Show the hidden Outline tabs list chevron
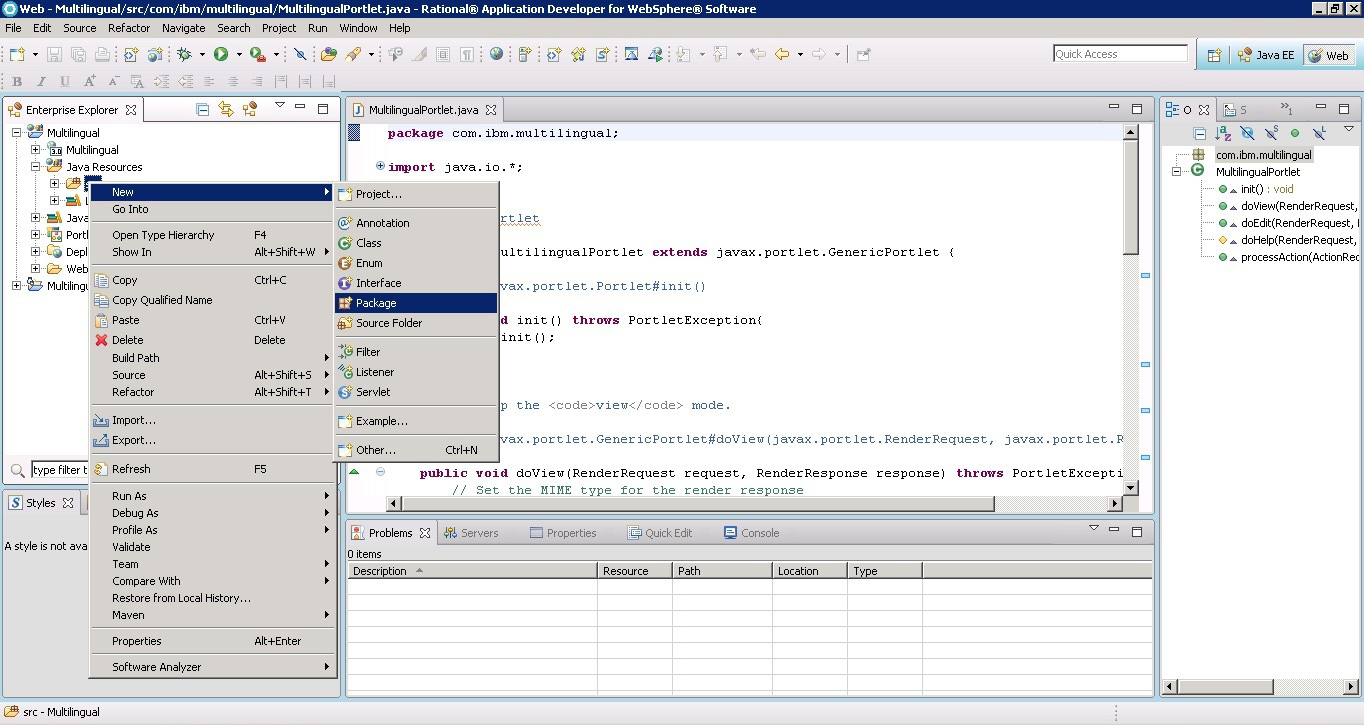The image size is (1364, 726). pyautogui.click(x=1287, y=109)
